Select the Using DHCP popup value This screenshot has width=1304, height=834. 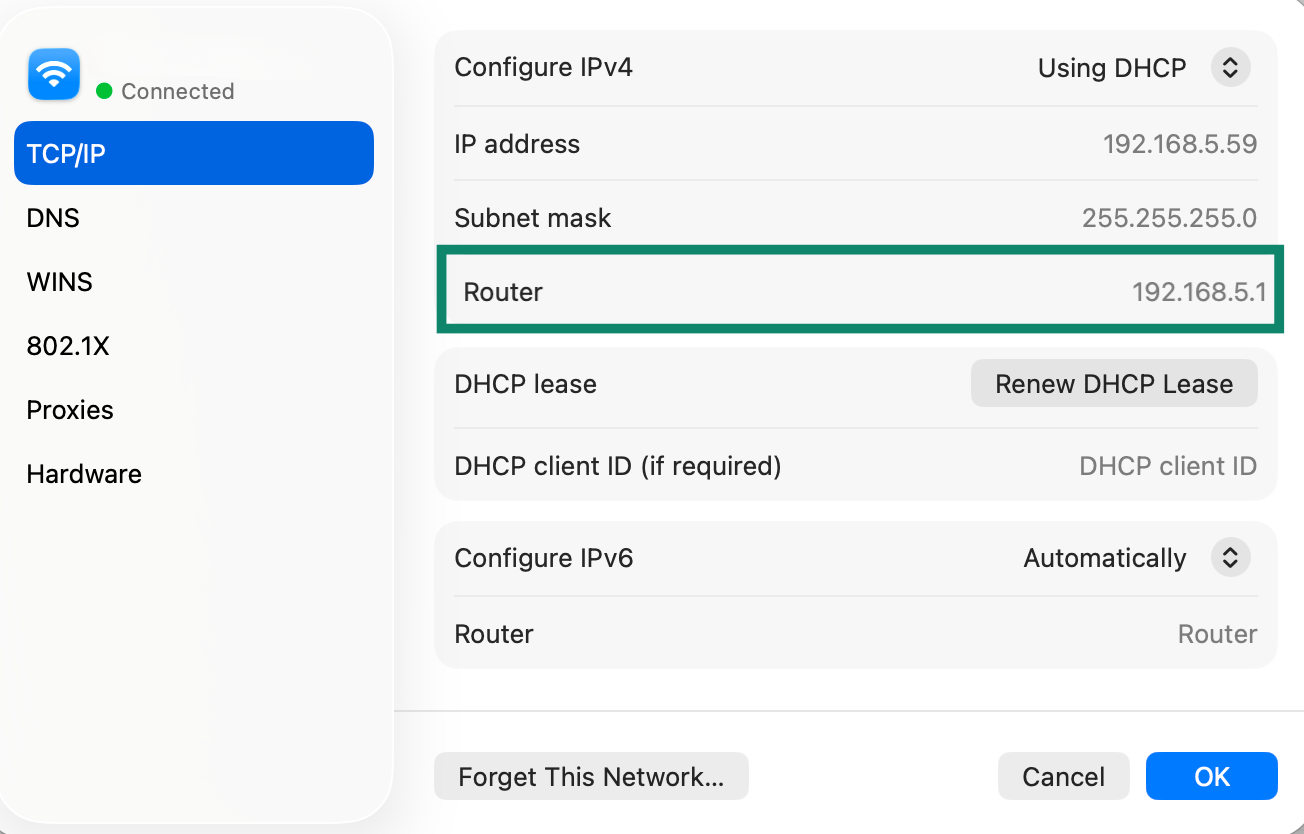(x=1112, y=68)
